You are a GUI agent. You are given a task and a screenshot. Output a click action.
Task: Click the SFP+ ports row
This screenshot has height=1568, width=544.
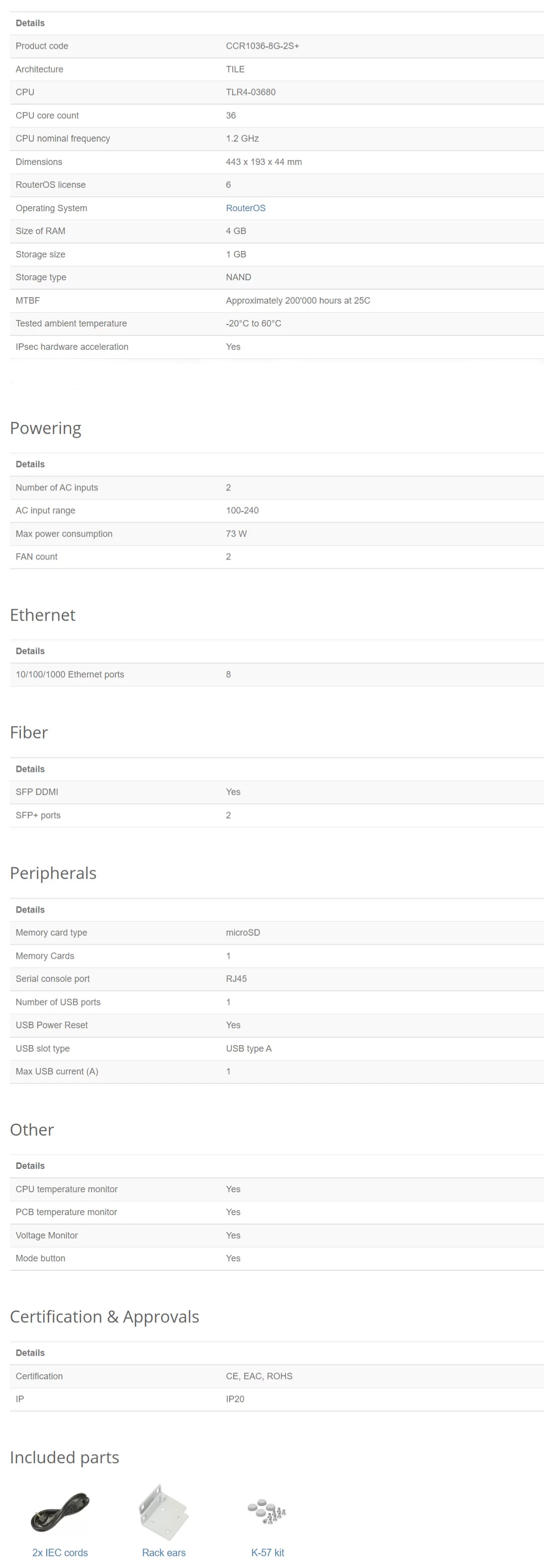276,815
